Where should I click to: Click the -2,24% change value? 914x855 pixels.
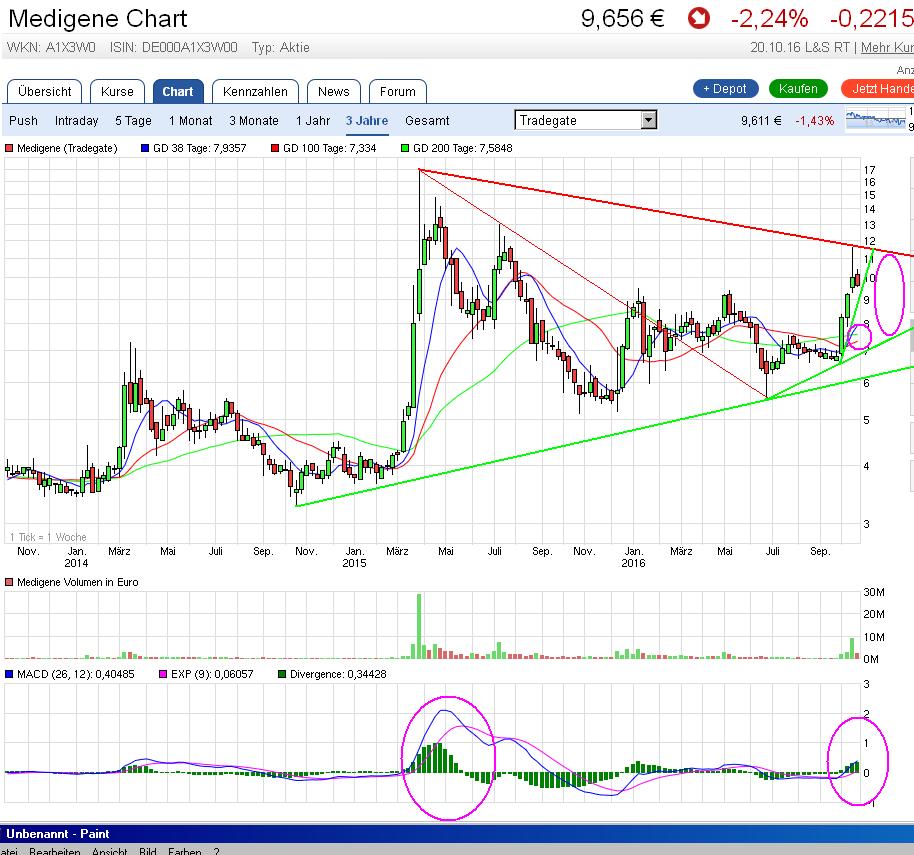pos(769,19)
